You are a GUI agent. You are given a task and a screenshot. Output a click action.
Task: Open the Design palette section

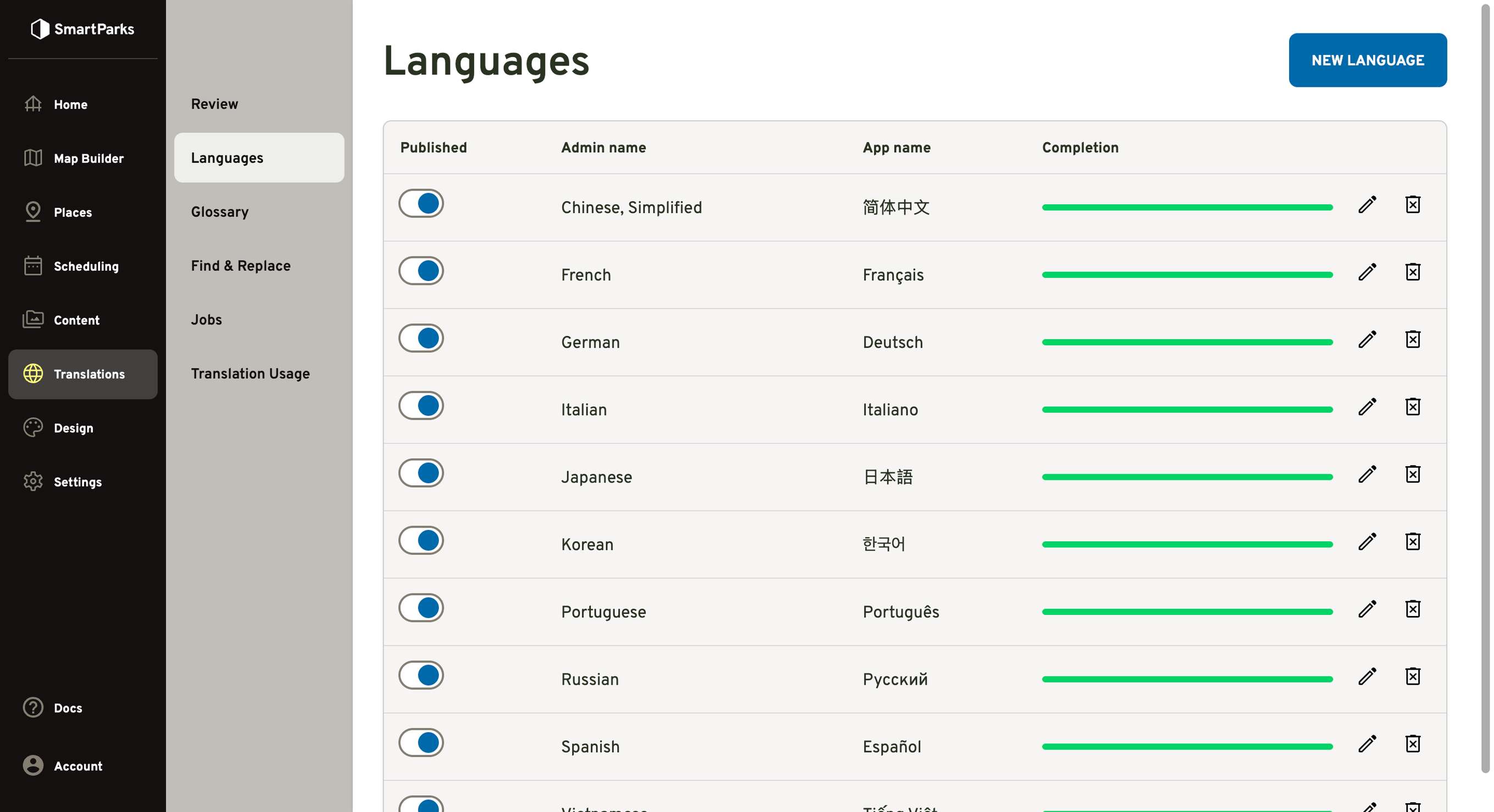[x=83, y=428]
